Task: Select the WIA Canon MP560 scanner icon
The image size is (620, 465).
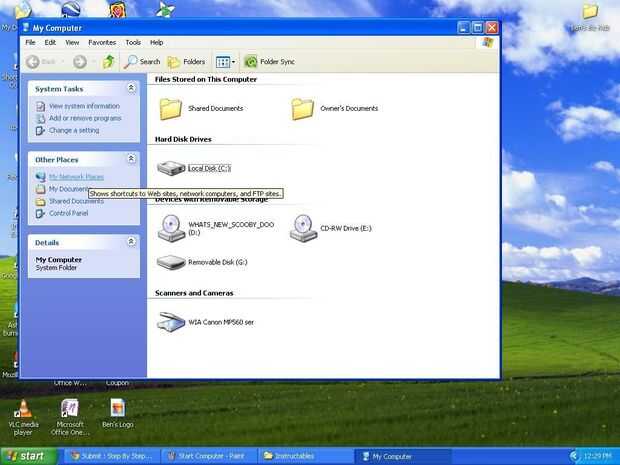Action: point(171,322)
